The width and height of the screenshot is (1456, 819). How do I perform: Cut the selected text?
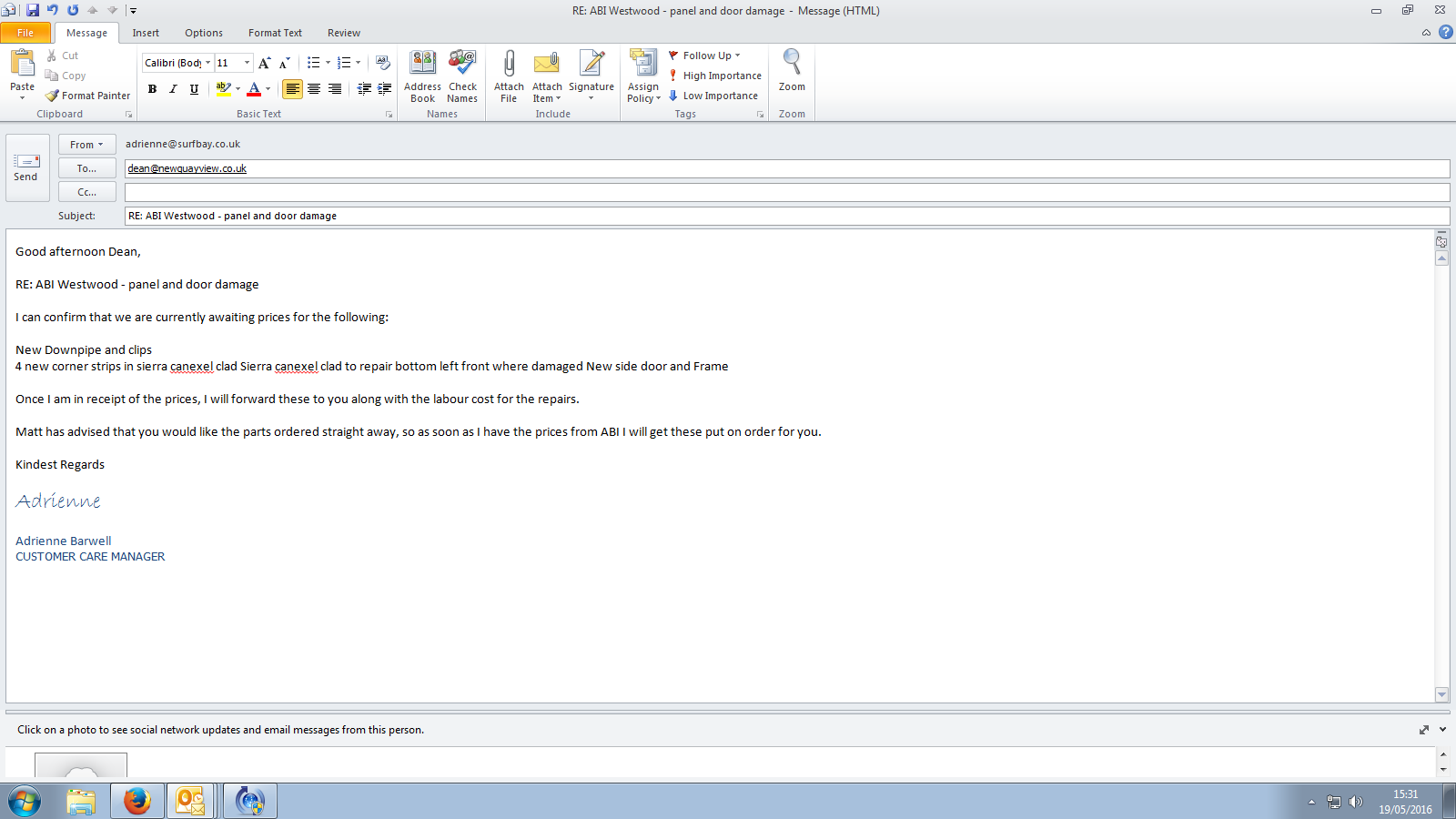coord(62,56)
